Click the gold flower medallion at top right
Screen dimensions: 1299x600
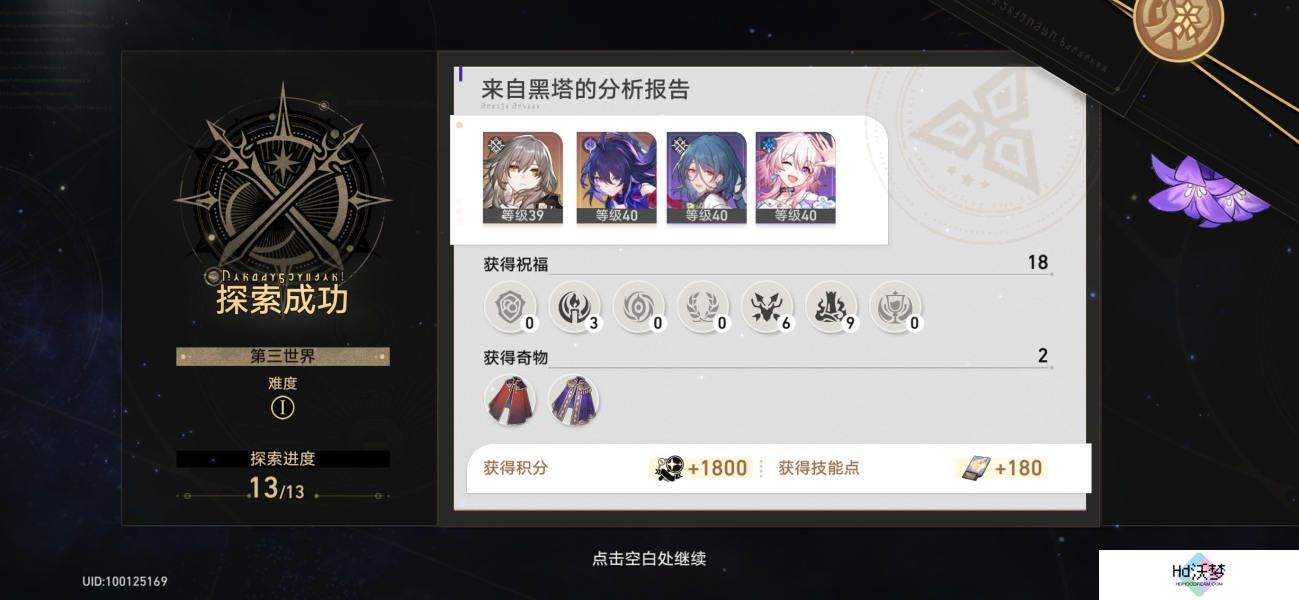(x=1178, y=24)
